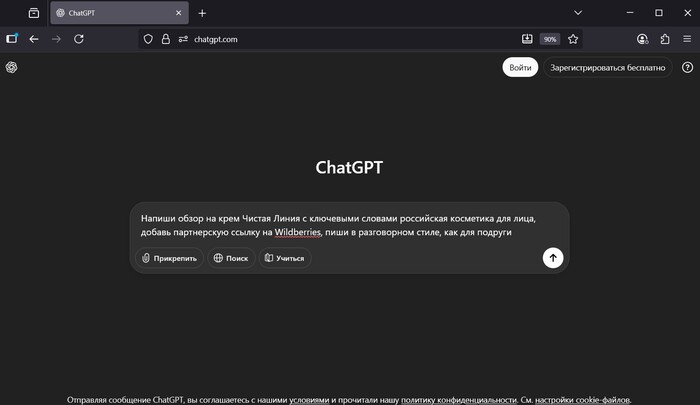Enable Поиск web search option
The width and height of the screenshot is (700, 405).
pyautogui.click(x=230, y=258)
